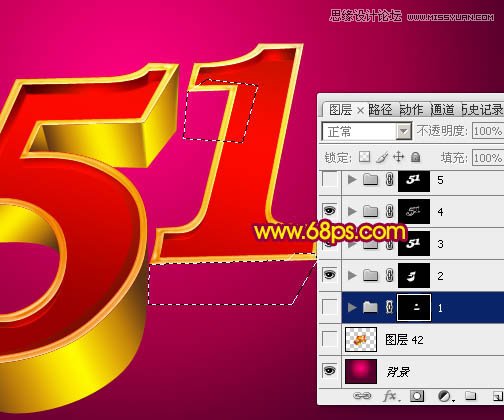Click mask link icon of group 1
The width and height of the screenshot is (504, 420).
click(x=389, y=307)
